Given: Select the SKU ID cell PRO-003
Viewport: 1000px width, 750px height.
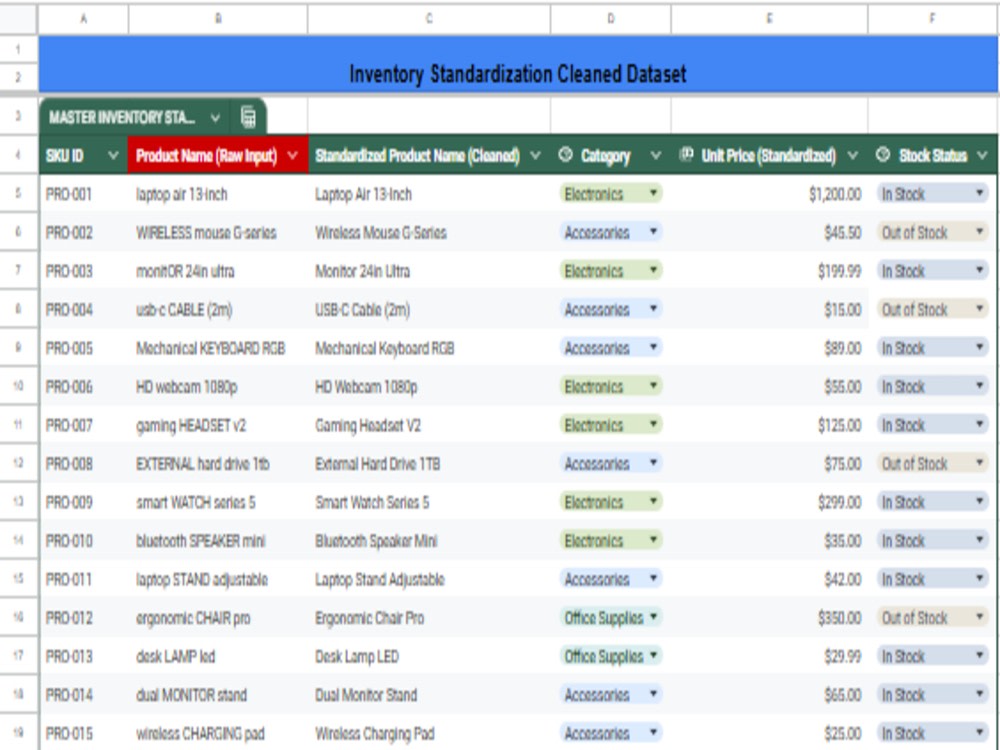Looking at the screenshot, I should click(84, 271).
